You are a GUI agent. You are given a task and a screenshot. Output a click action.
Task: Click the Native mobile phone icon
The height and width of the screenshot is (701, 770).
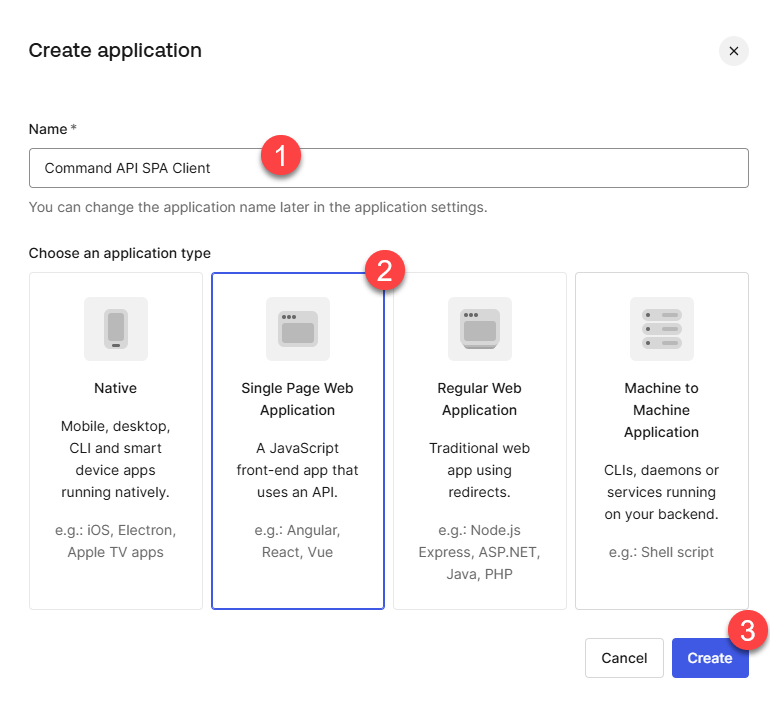[x=116, y=328]
